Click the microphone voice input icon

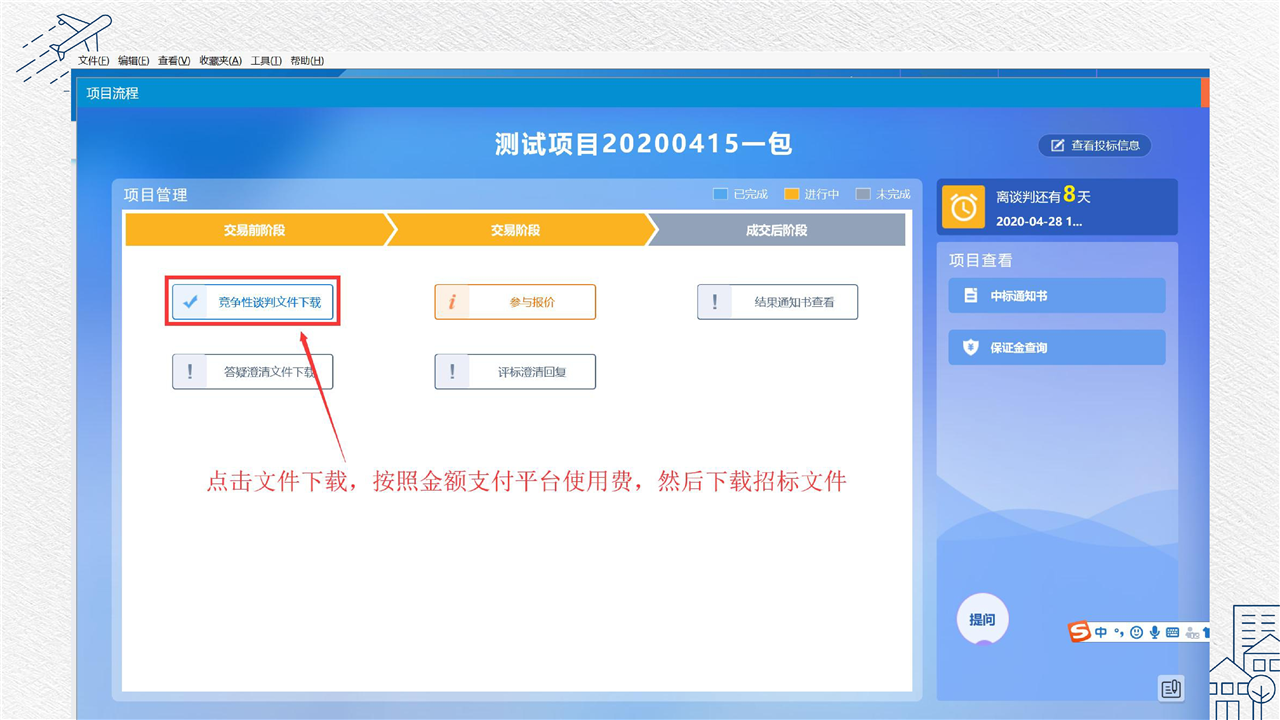tap(1154, 632)
